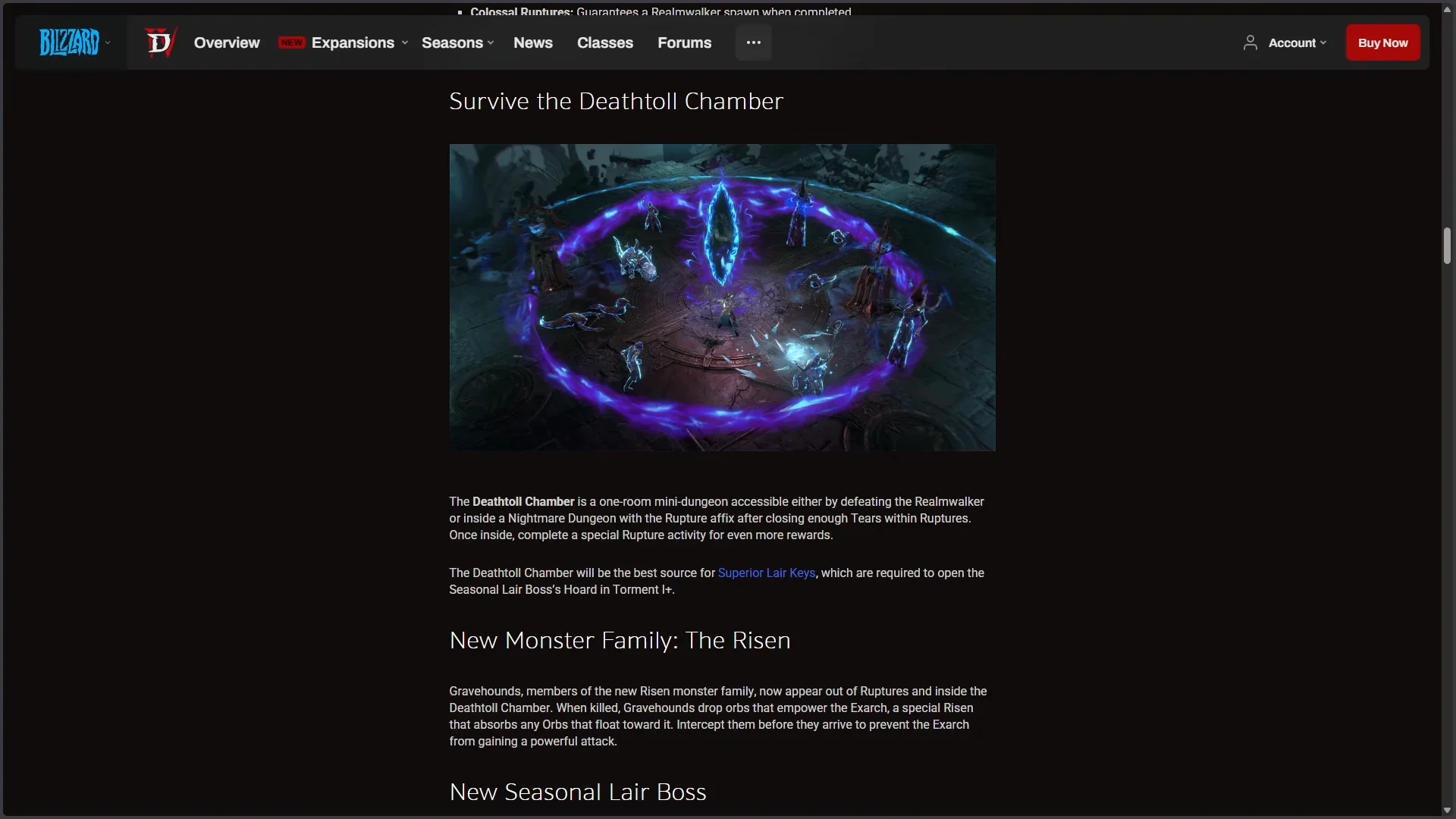Open the Forums page
The image size is (1456, 819).
[684, 42]
